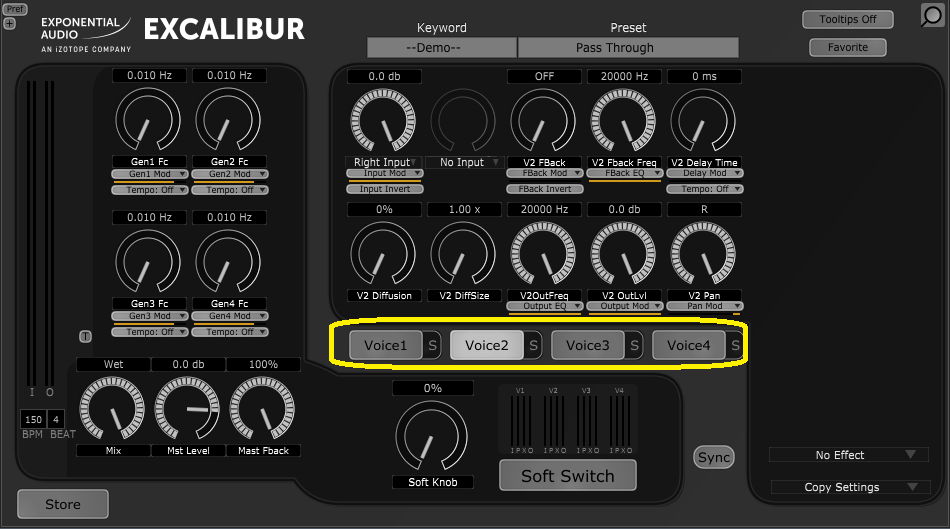950x529 pixels.
Task: Open No Effect dropdown
Action: tap(848, 455)
